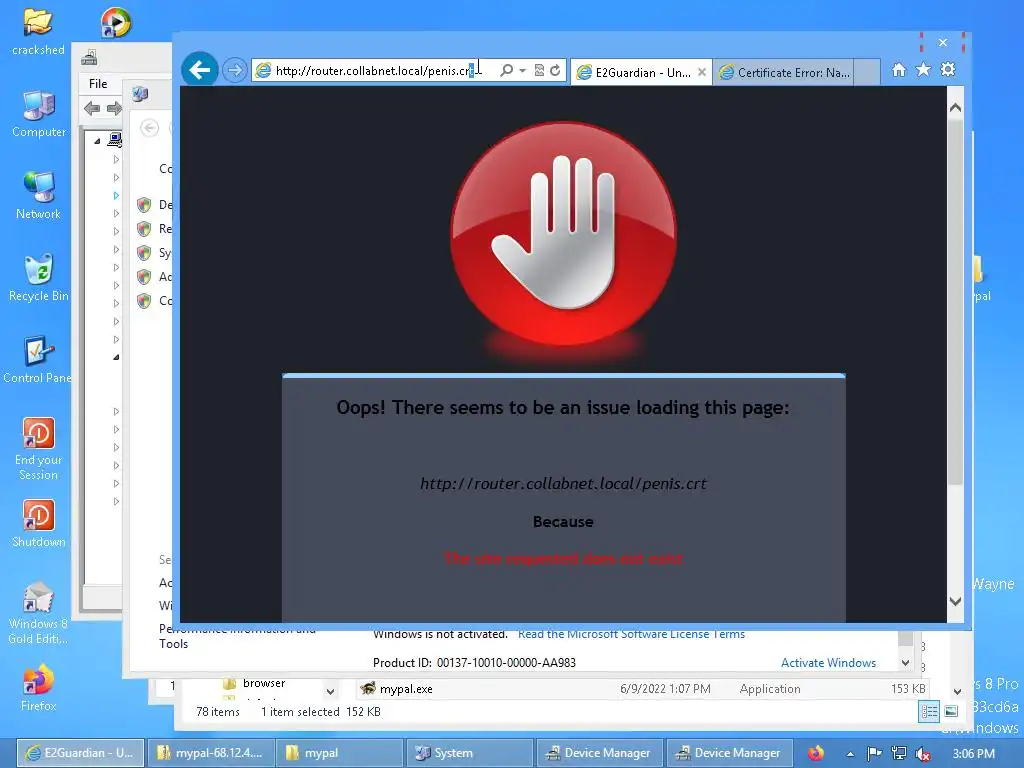Launch Firefox from desktop

(x=39, y=688)
